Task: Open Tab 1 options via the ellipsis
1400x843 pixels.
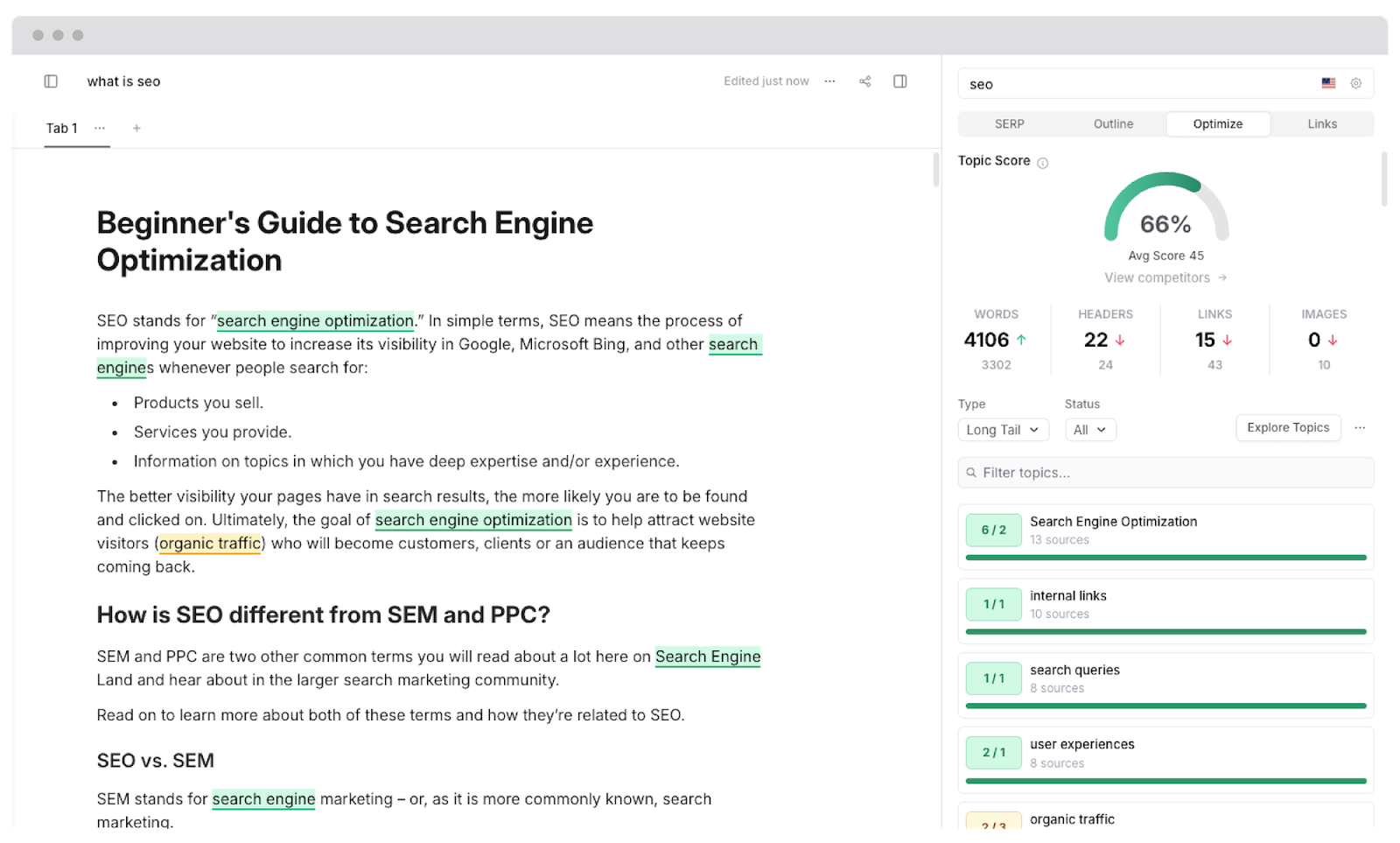Action: click(x=100, y=128)
